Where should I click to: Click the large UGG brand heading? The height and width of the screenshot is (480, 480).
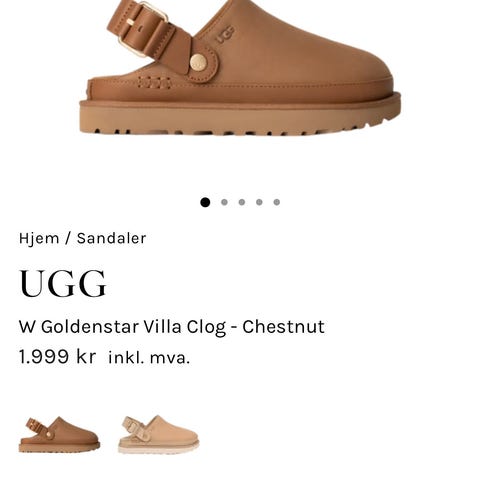point(63,284)
